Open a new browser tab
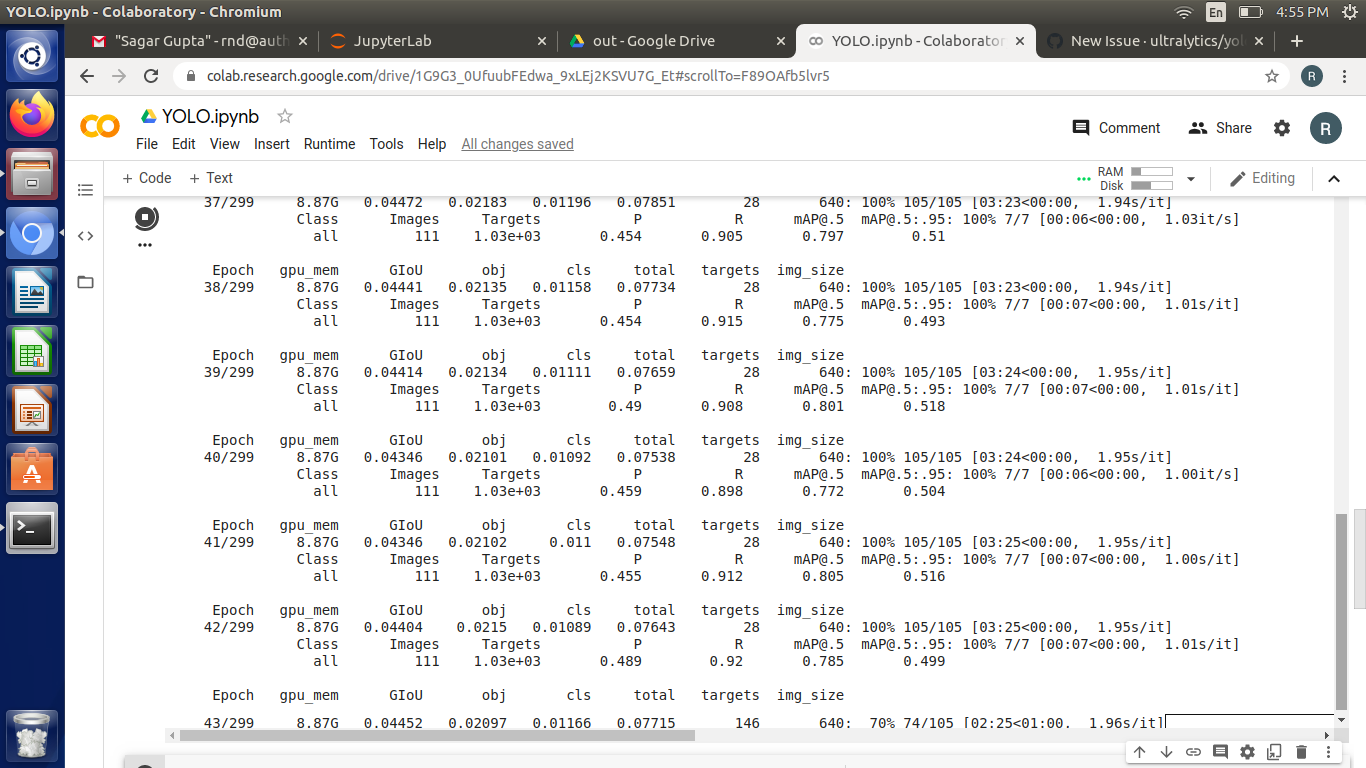This screenshot has height=768, width=1366. [x=1297, y=41]
